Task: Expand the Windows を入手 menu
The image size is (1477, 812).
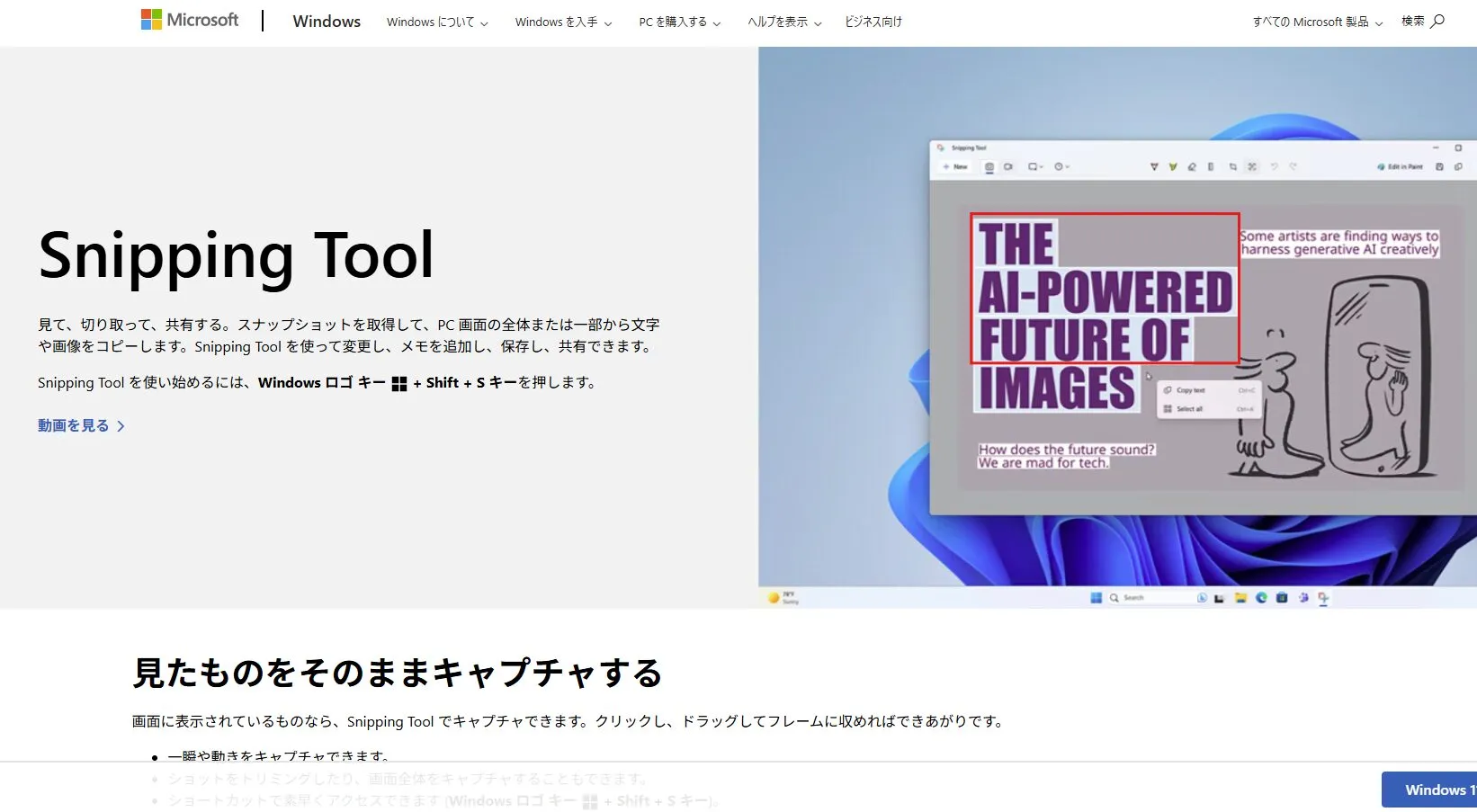Action: (563, 22)
